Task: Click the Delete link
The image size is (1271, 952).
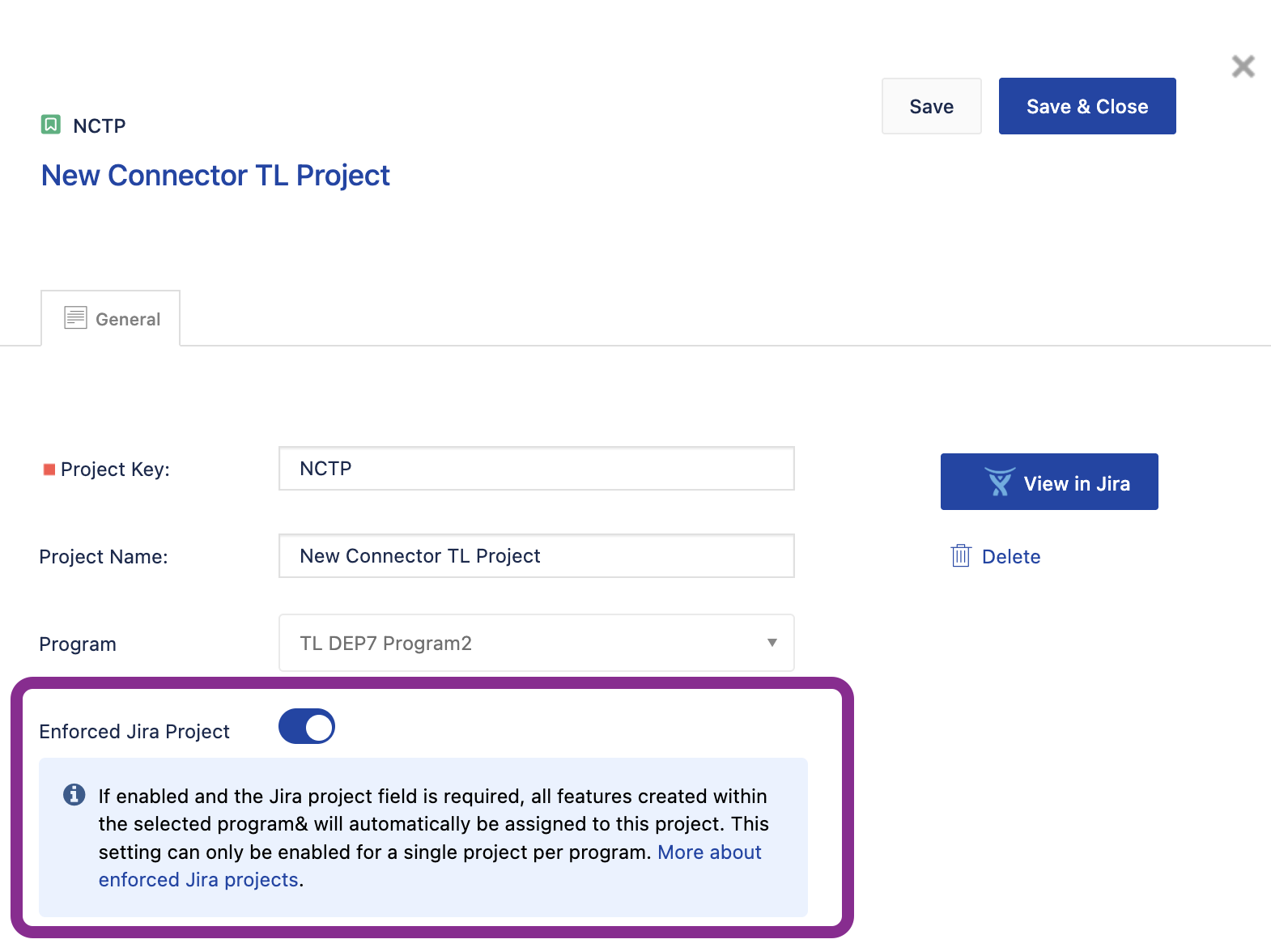Action: (1010, 557)
